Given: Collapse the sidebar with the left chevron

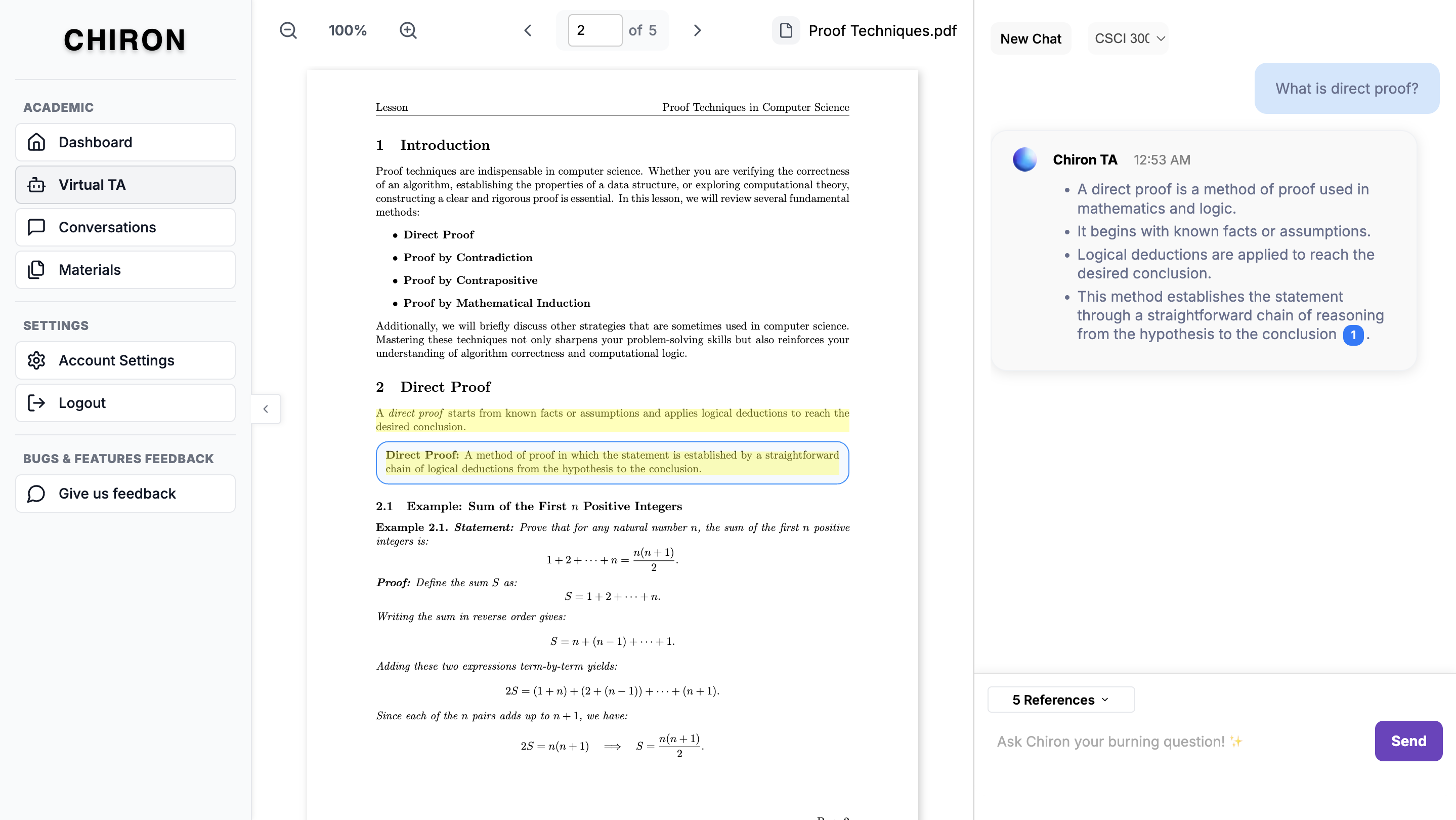Looking at the screenshot, I should tap(266, 409).
